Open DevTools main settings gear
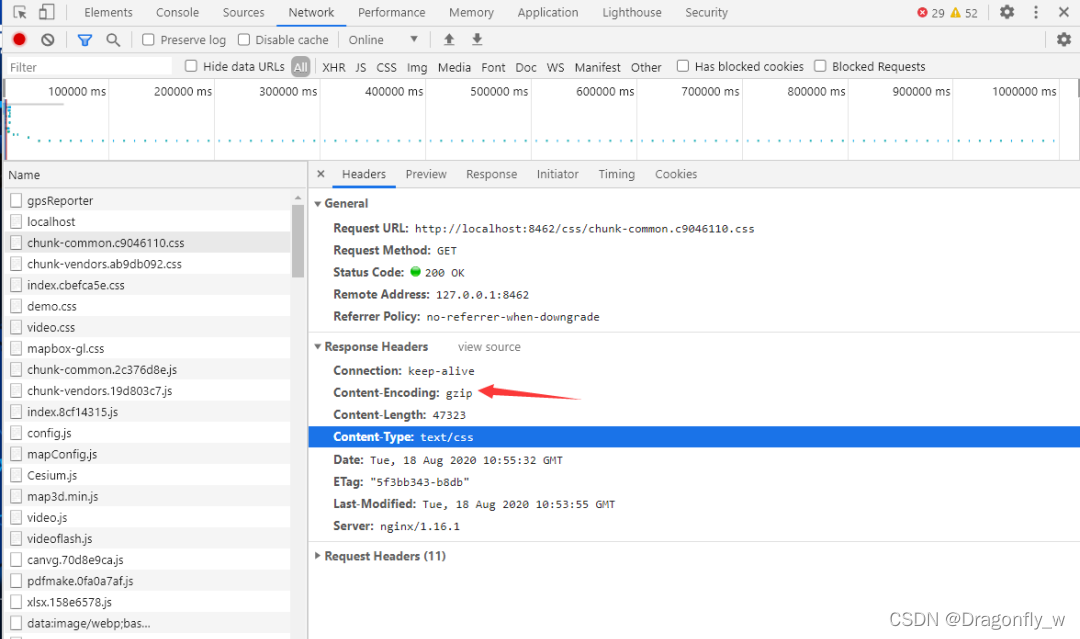The width and height of the screenshot is (1080, 639). coord(1007,12)
